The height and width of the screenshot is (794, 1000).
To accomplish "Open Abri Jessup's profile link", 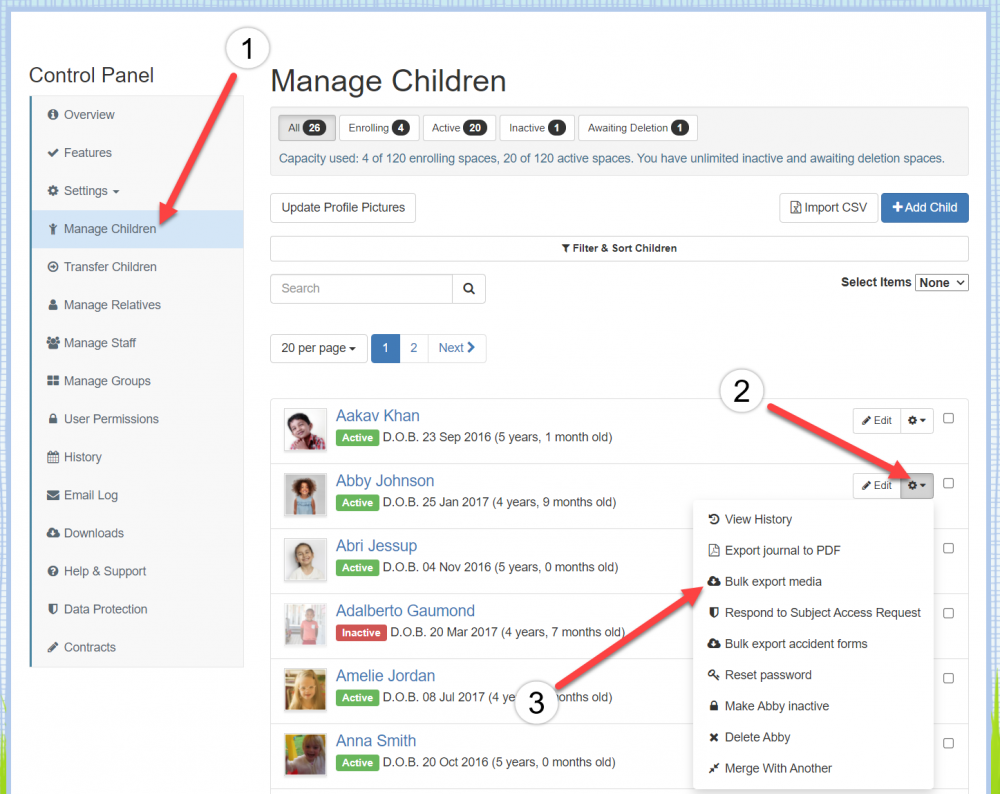I will pos(376,546).
